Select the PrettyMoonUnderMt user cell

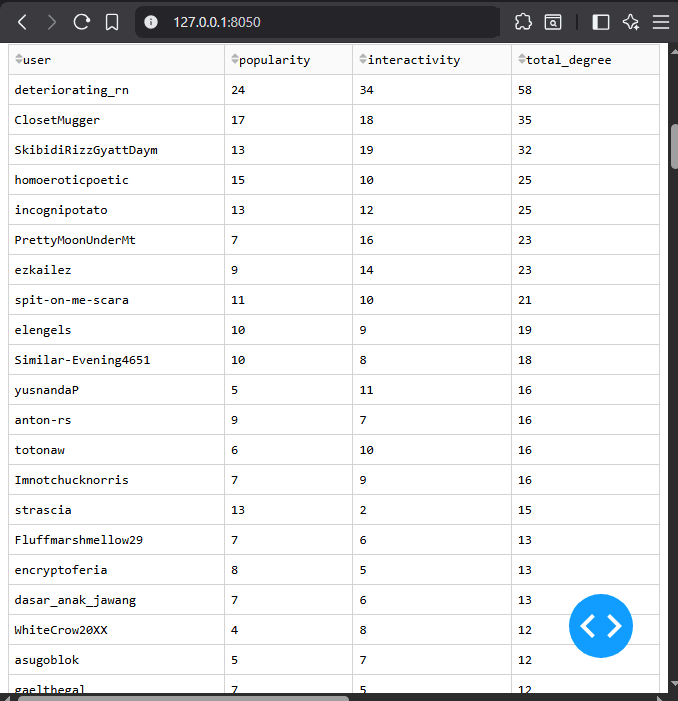[x=116, y=240]
